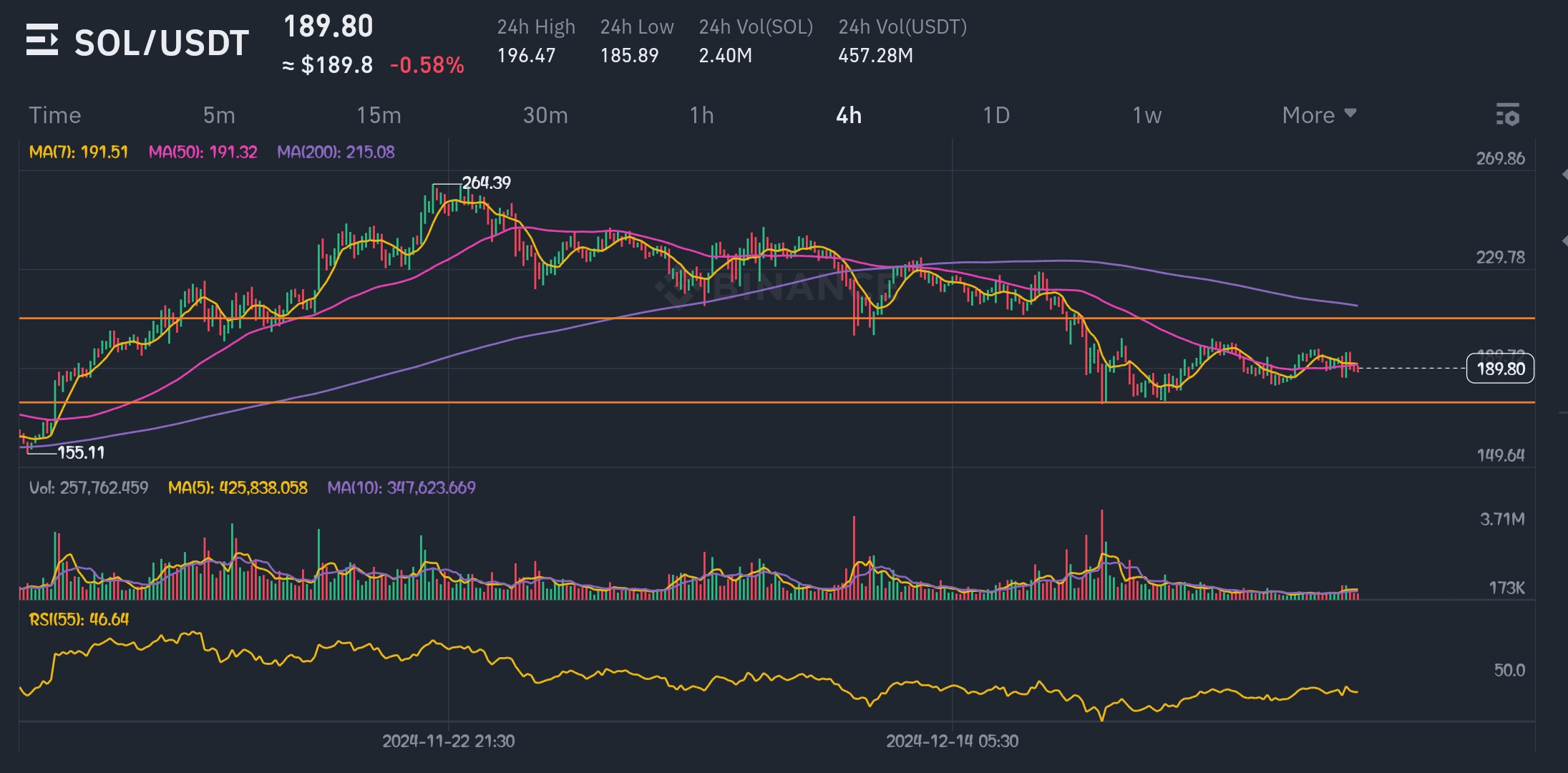Screen dimensions: 1568x773
Task: Open the chart settings icon
Action: pos(1507,115)
